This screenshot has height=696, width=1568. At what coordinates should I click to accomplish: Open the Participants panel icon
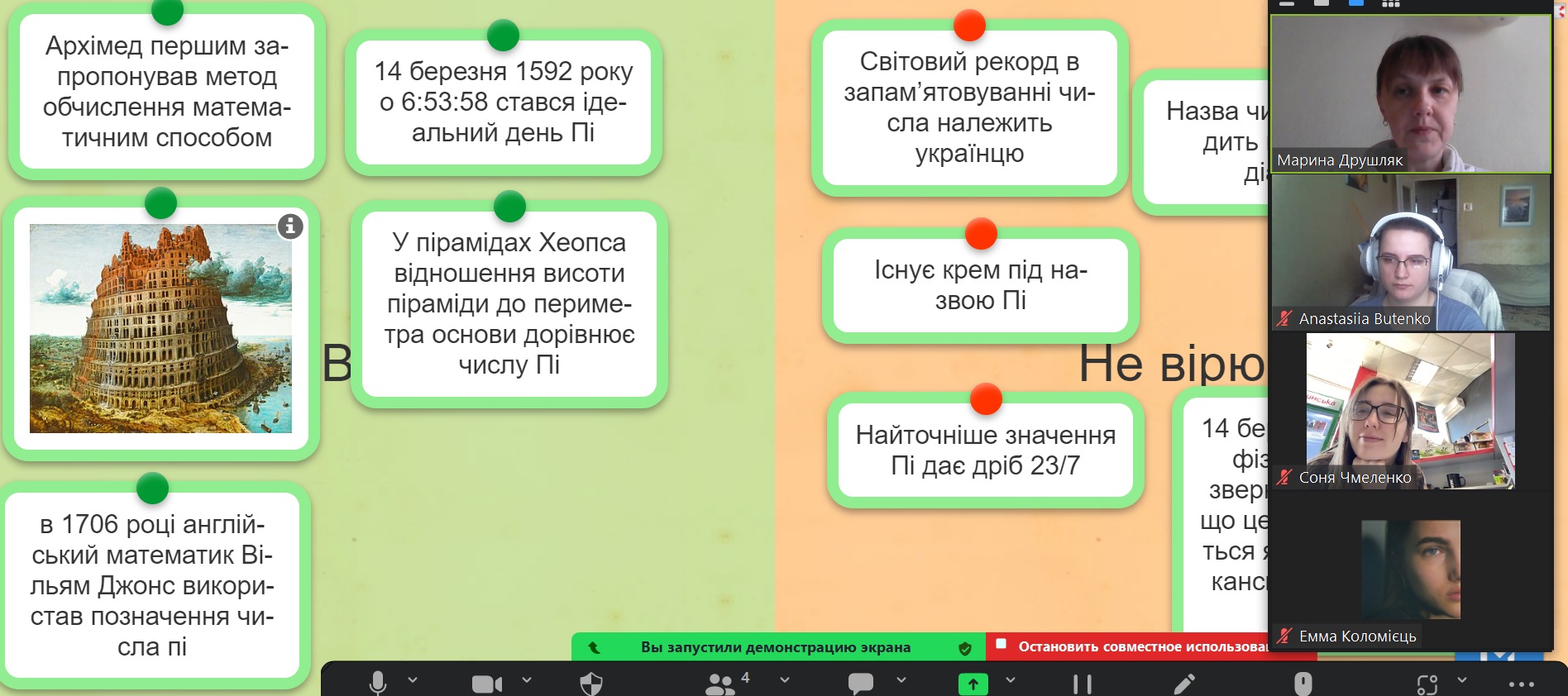[x=720, y=684]
